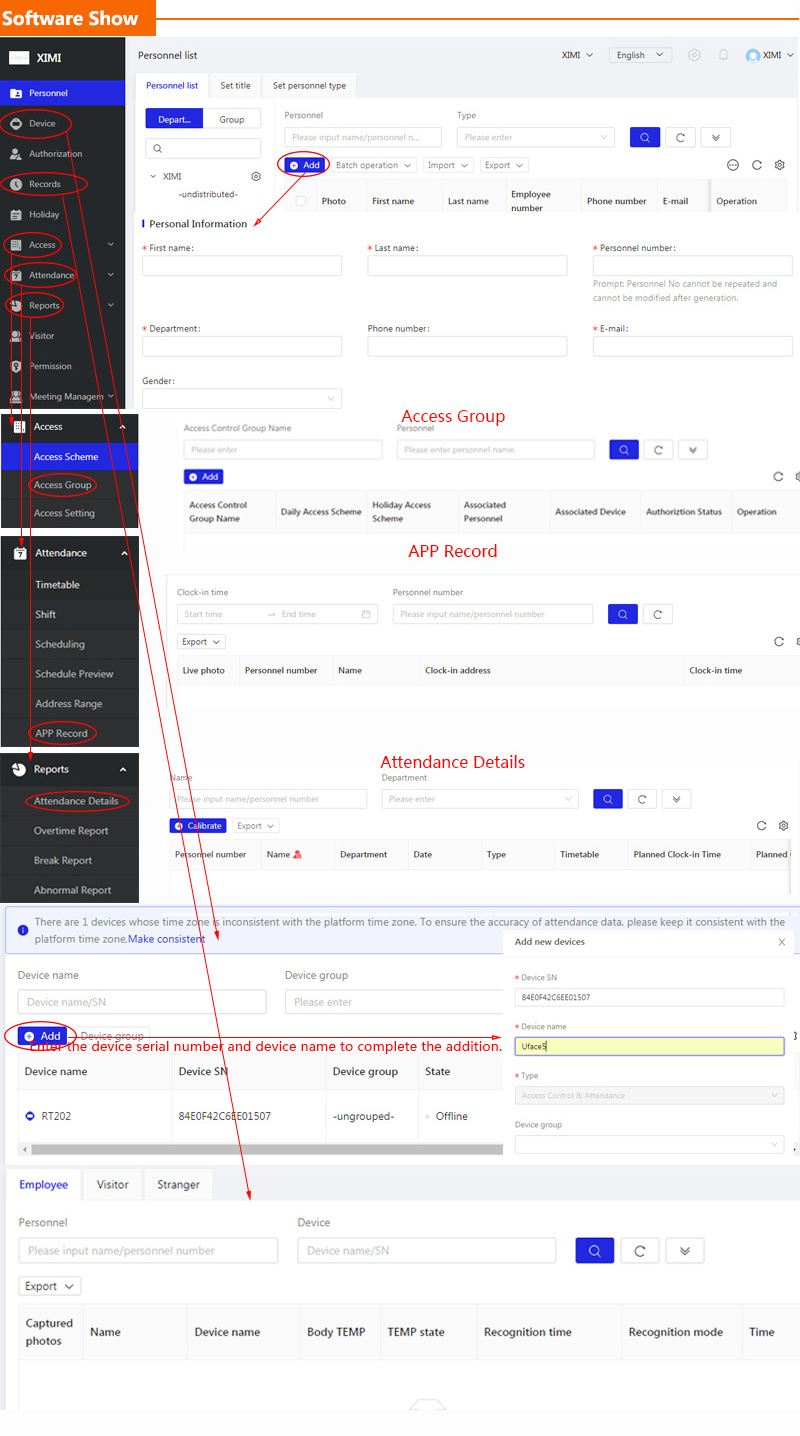Click refresh icon beside Attendance Details search
Viewport: 800px width, 1436px height.
click(642, 799)
